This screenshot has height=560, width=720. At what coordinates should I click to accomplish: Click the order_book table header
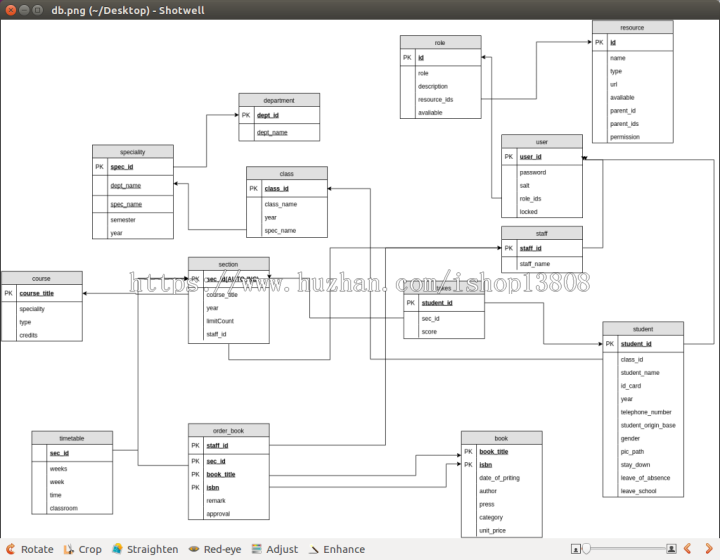tap(228, 430)
